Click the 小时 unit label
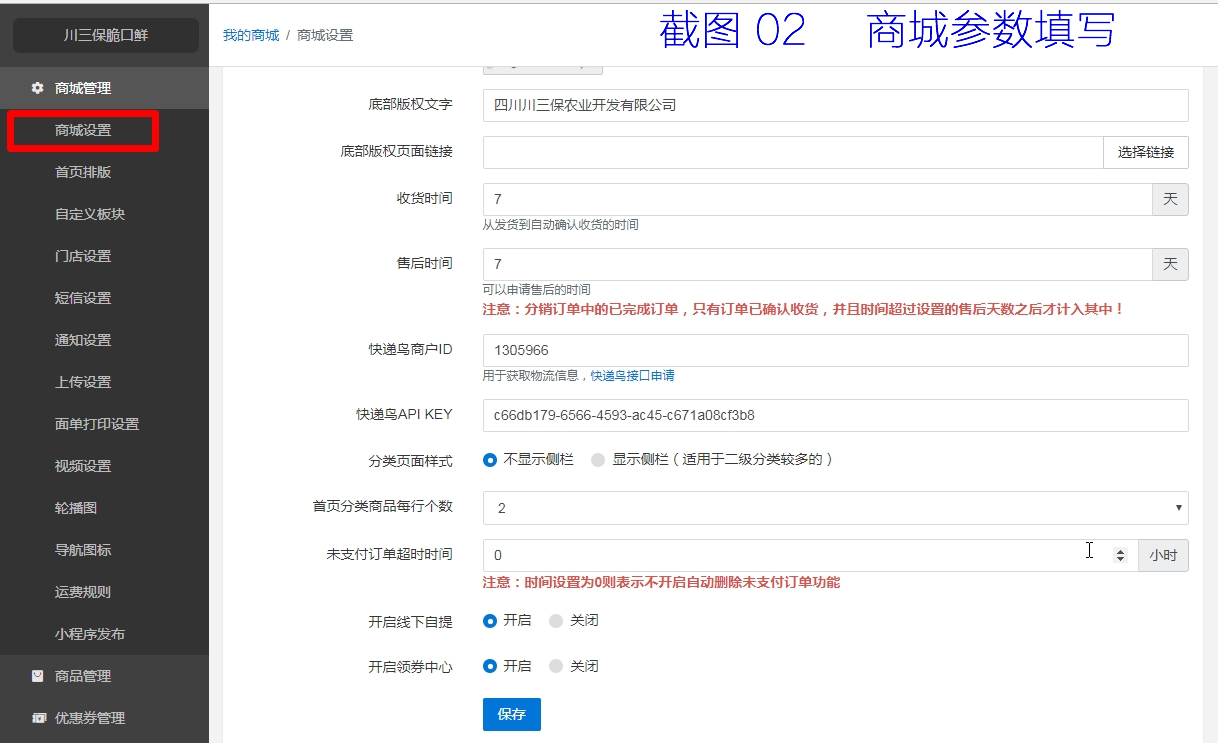The width and height of the screenshot is (1218, 743). [1163, 555]
